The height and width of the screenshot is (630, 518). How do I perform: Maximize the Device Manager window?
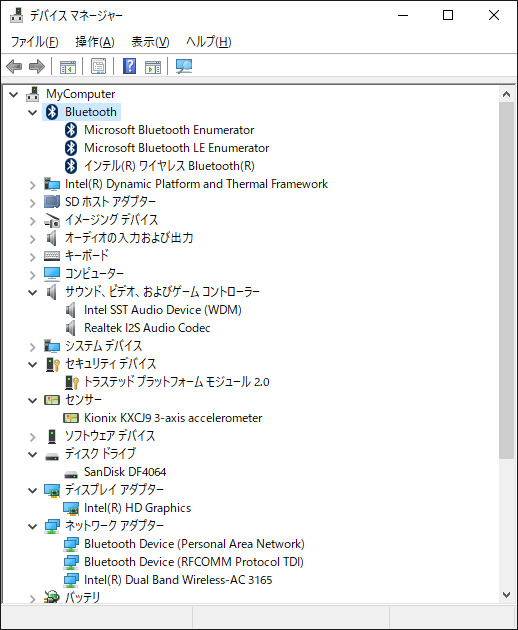448,16
